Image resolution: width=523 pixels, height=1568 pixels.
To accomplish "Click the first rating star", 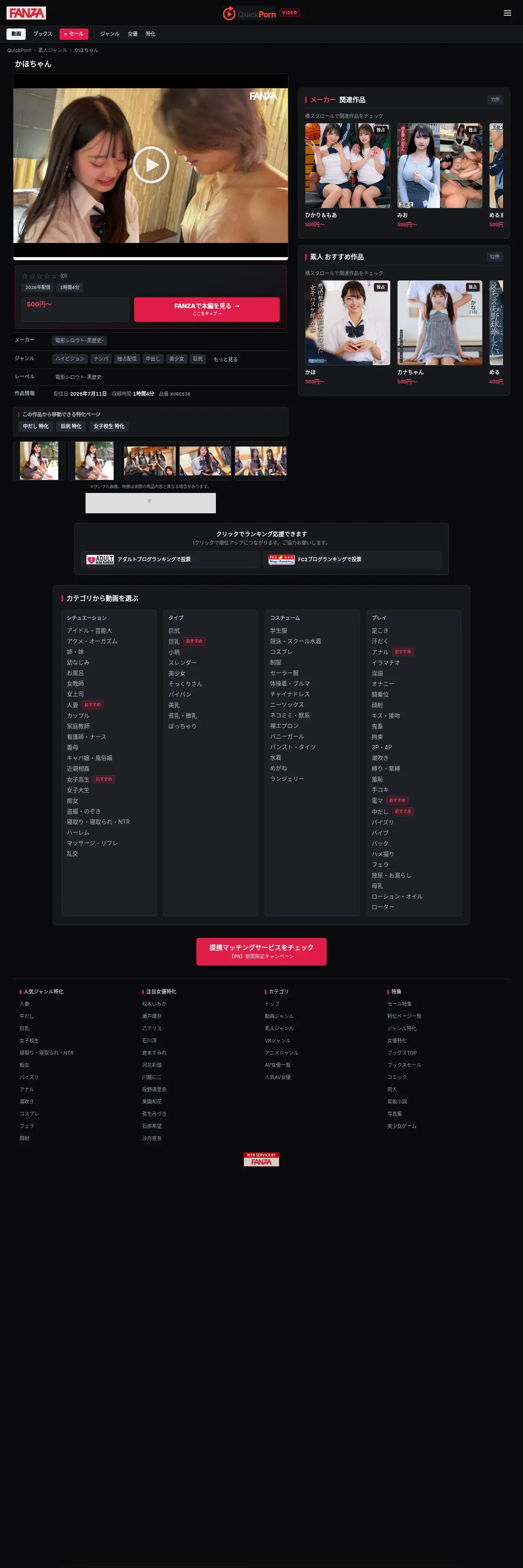I will click(x=25, y=276).
